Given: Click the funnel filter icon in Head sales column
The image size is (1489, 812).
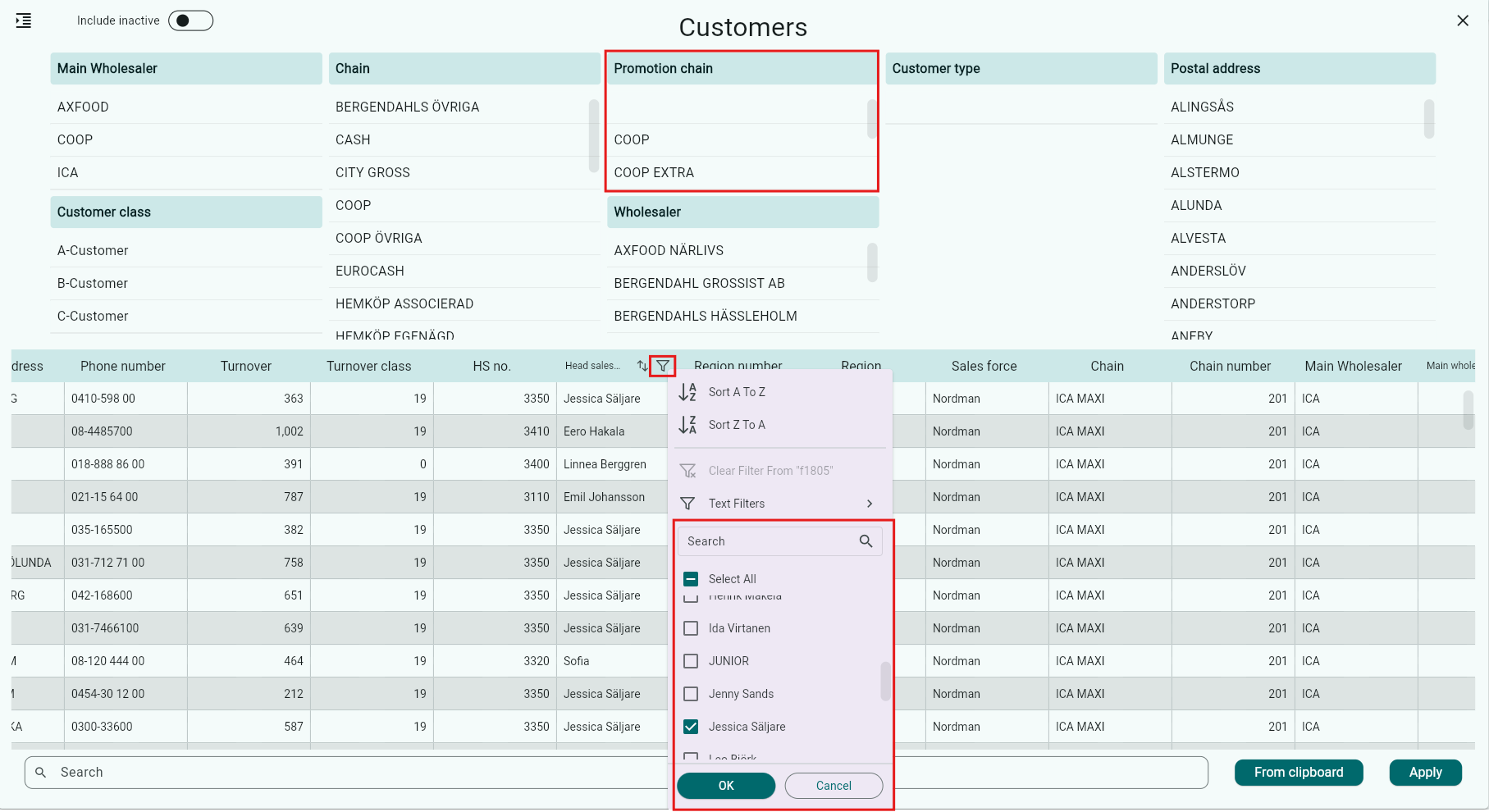Looking at the screenshot, I should [x=663, y=366].
